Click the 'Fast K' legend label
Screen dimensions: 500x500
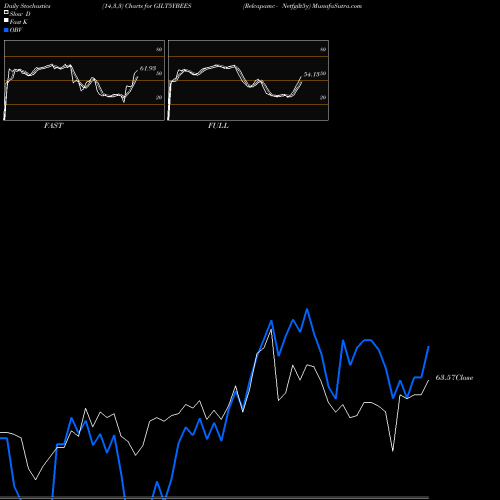point(19,22)
